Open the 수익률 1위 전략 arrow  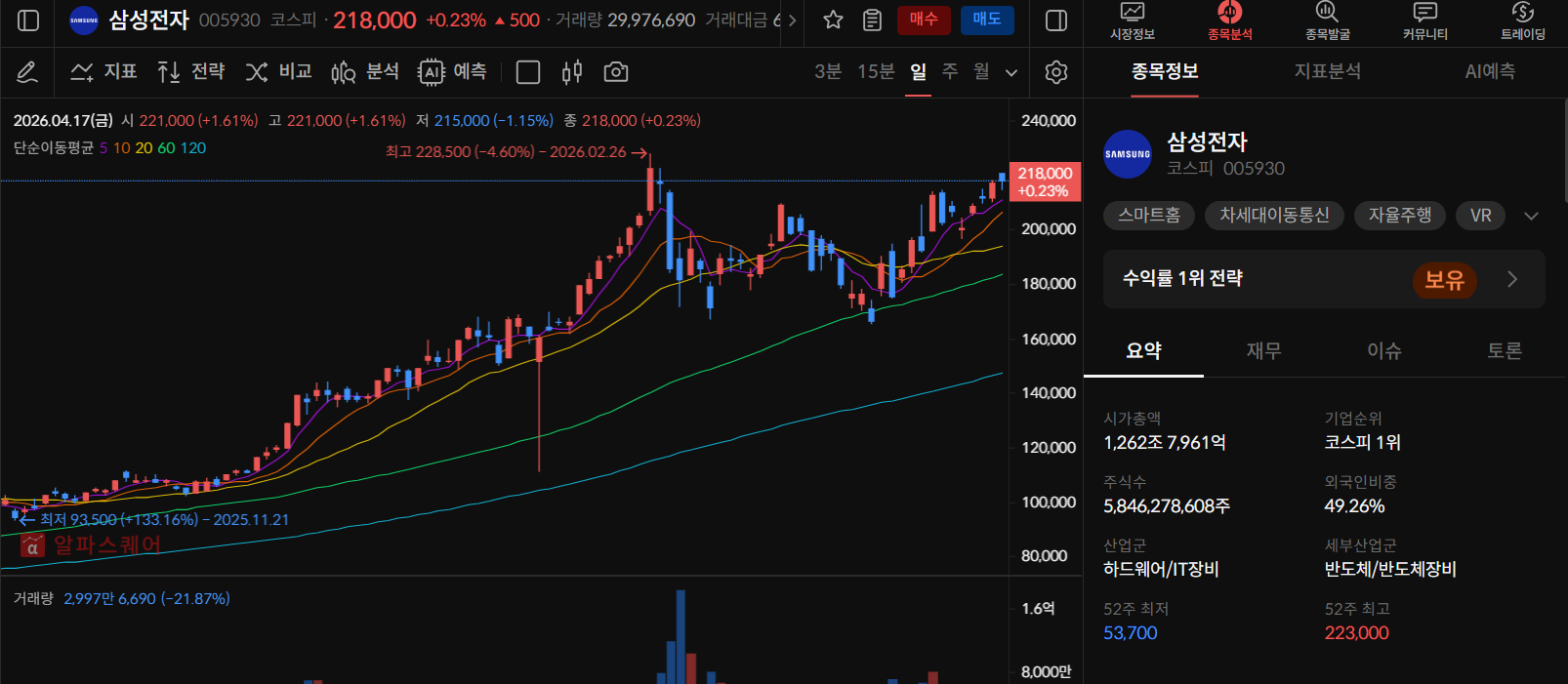click(x=1512, y=279)
